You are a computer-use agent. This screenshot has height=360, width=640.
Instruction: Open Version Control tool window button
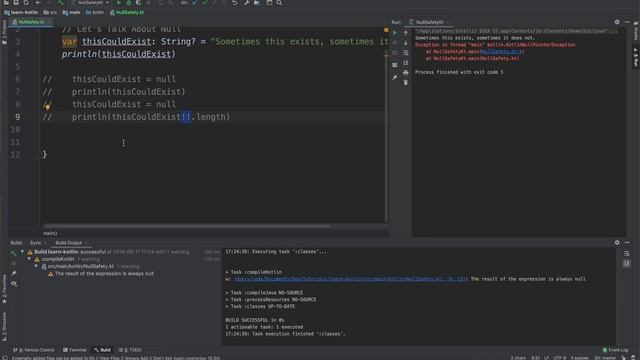click(34, 350)
